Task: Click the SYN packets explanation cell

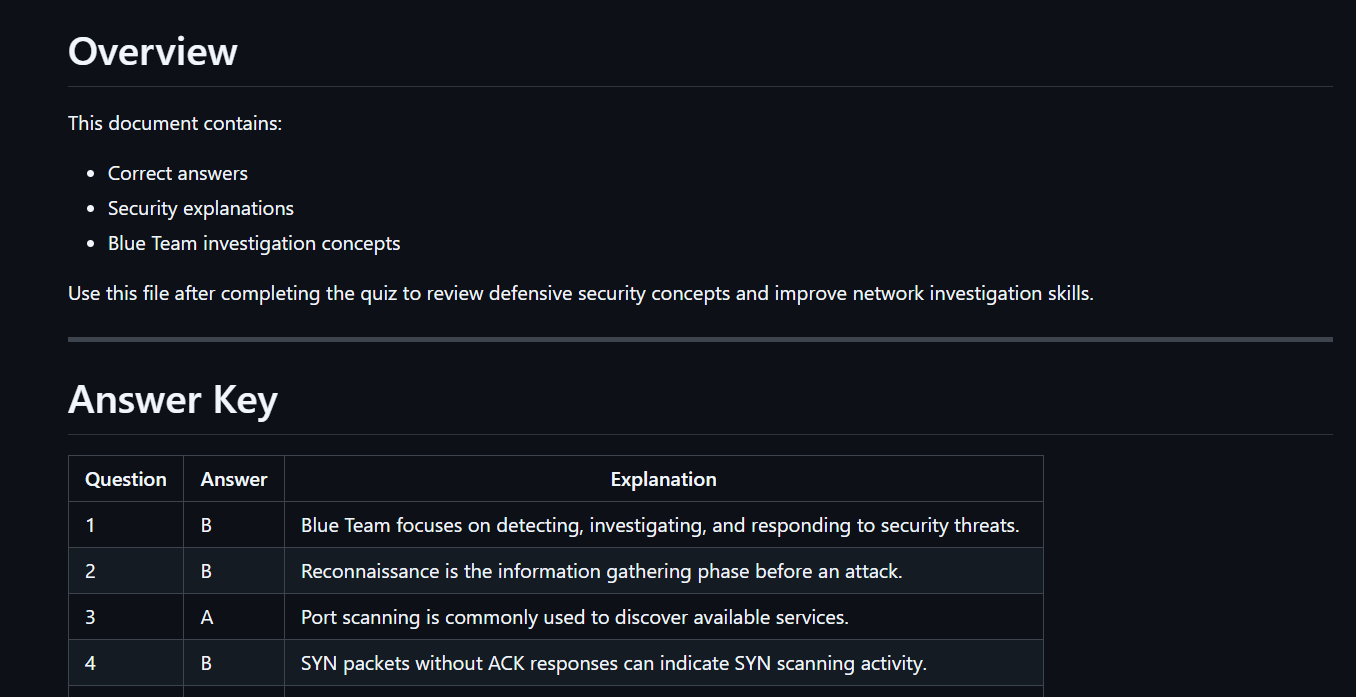Action: pyautogui.click(x=664, y=663)
